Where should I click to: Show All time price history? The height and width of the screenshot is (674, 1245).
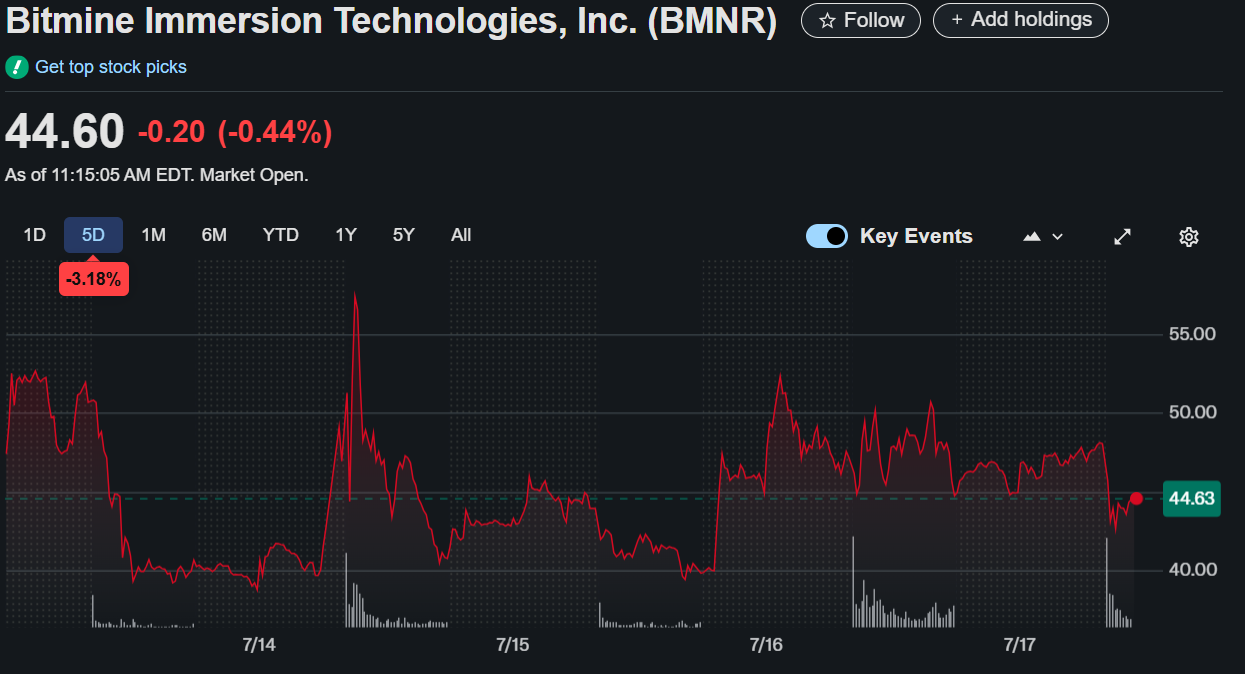point(461,235)
